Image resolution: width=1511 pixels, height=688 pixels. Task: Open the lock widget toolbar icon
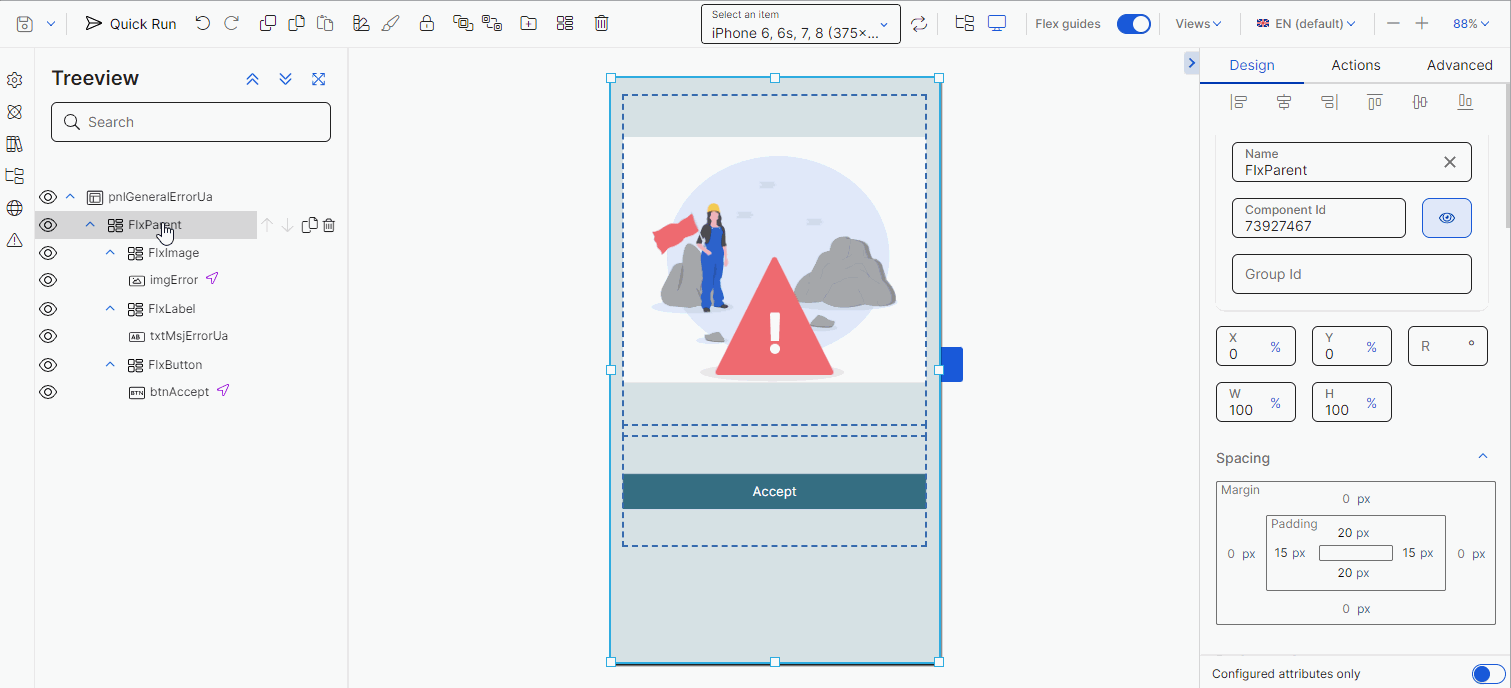click(x=427, y=23)
